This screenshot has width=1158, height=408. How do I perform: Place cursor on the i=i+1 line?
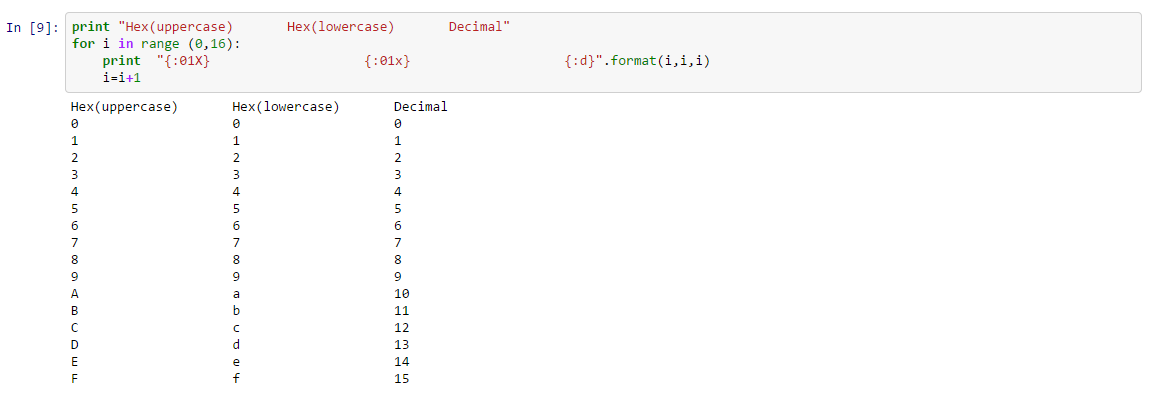click(120, 78)
